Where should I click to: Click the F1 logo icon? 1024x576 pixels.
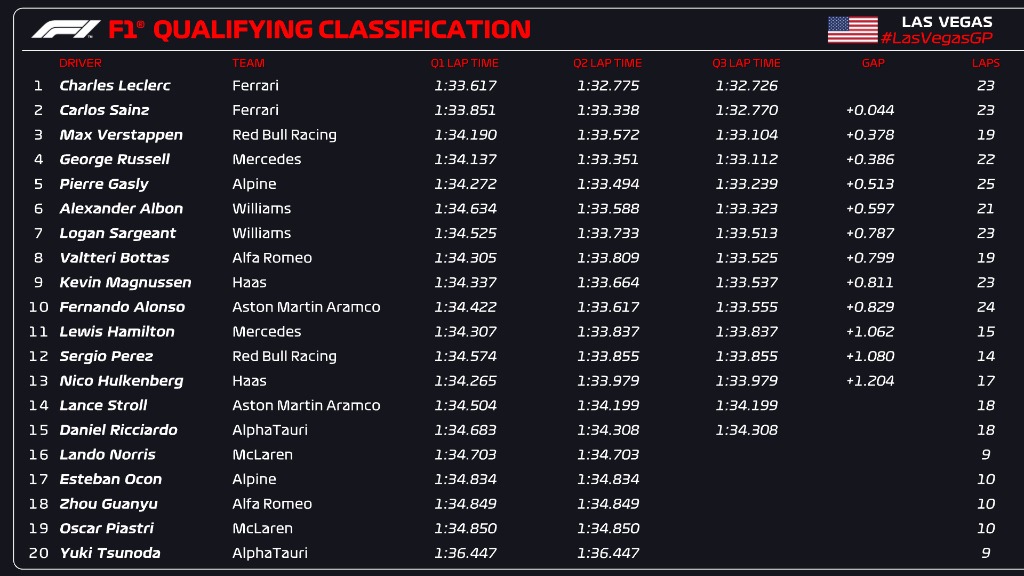tap(66, 29)
